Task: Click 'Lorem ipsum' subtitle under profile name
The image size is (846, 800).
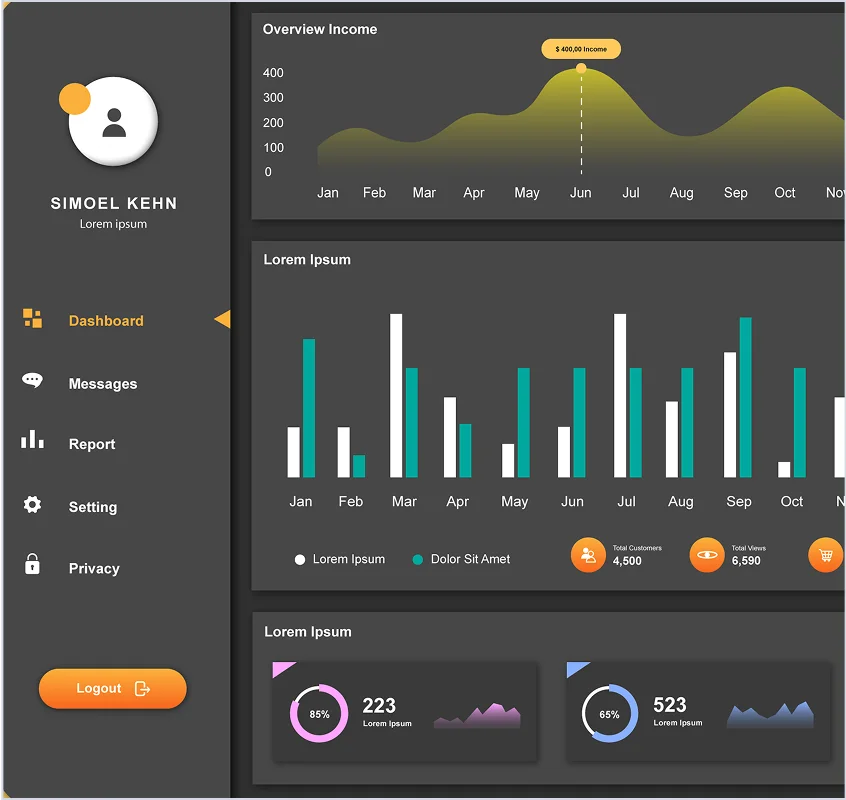Action: [x=113, y=224]
